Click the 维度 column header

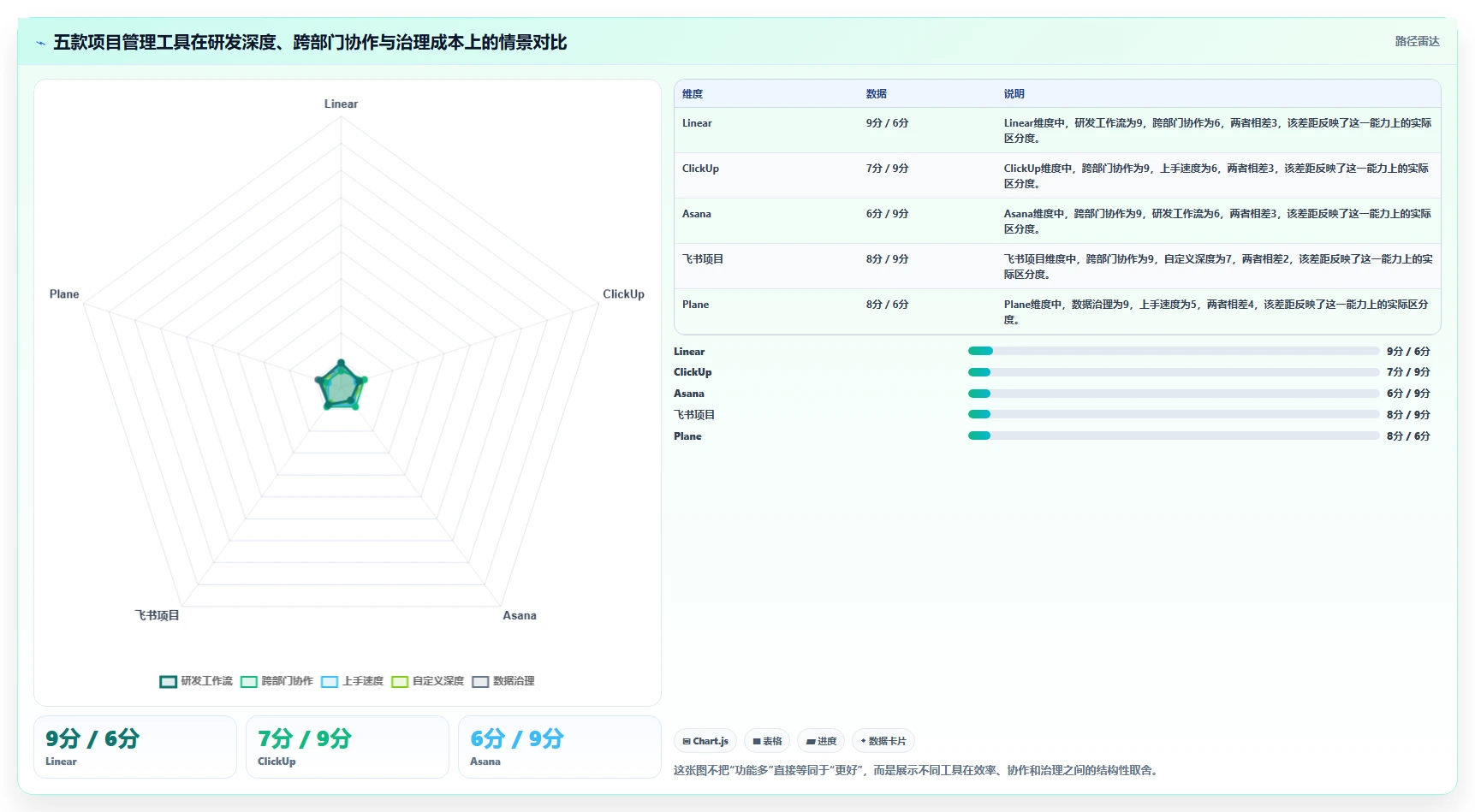coord(693,94)
